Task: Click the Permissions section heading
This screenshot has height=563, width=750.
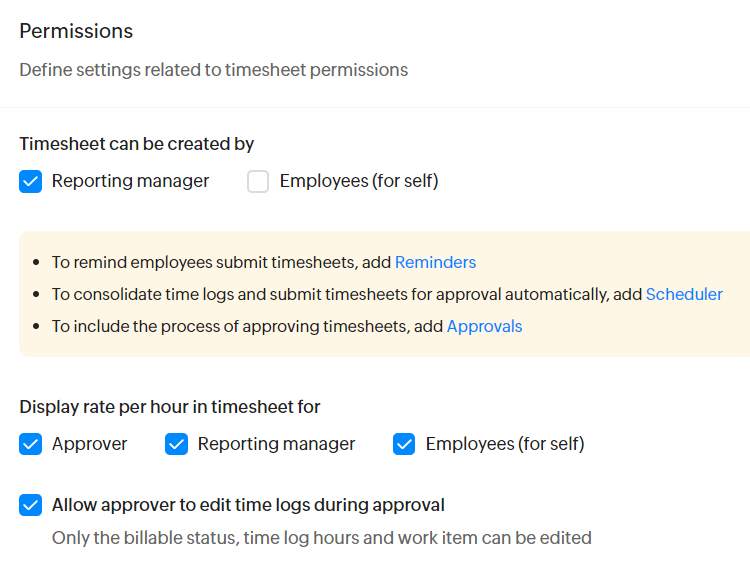Action: (76, 31)
